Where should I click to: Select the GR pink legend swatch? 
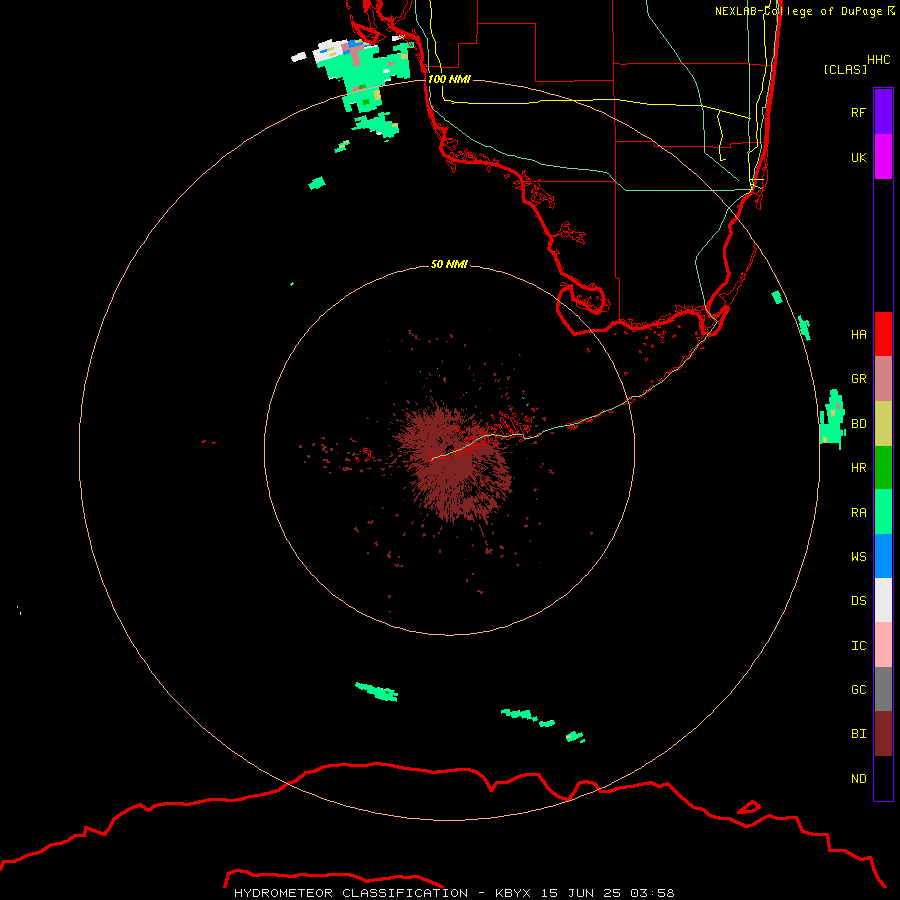coord(883,379)
